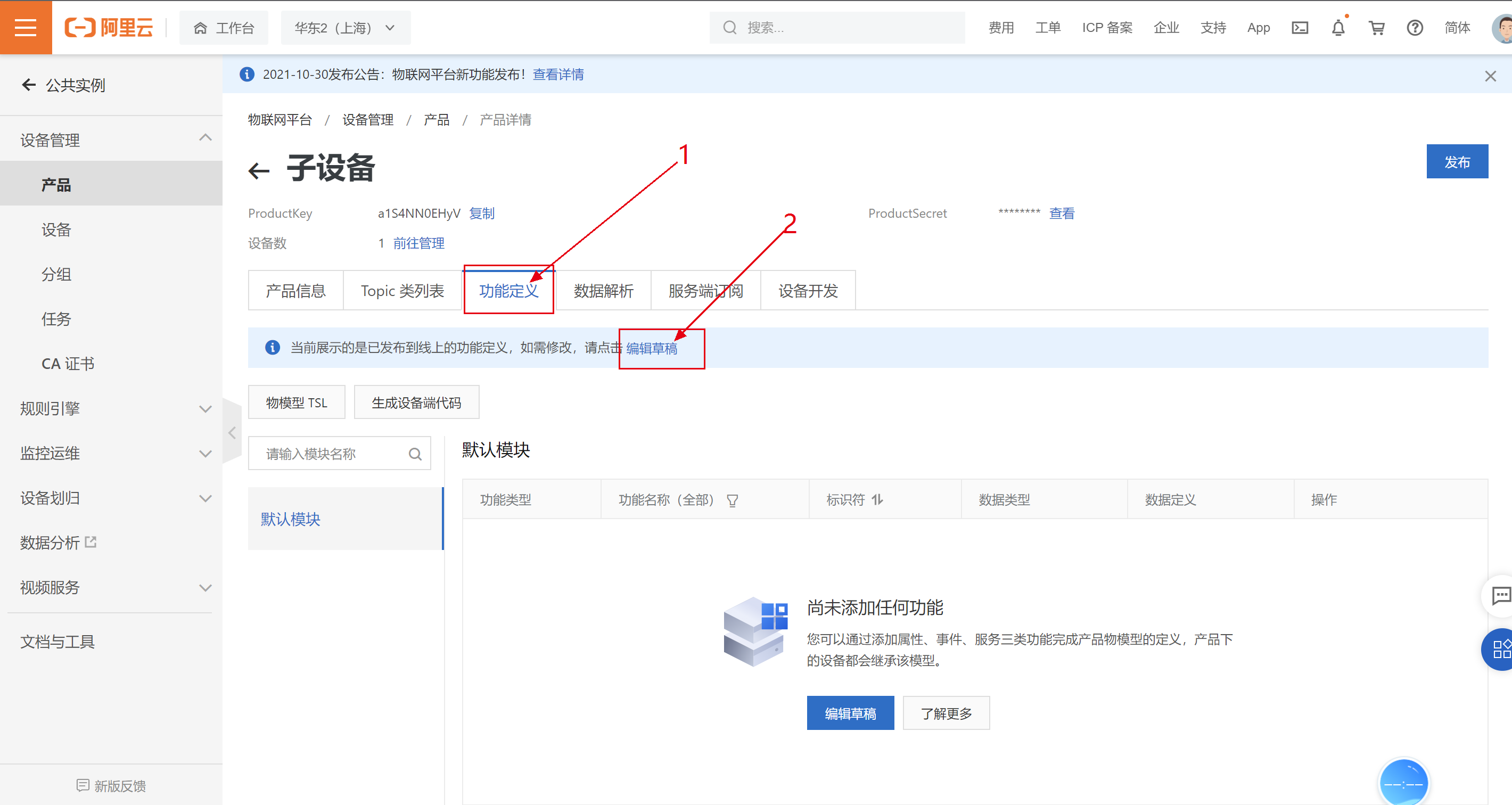Click the filter icon on 功能名称 column

pyautogui.click(x=732, y=500)
